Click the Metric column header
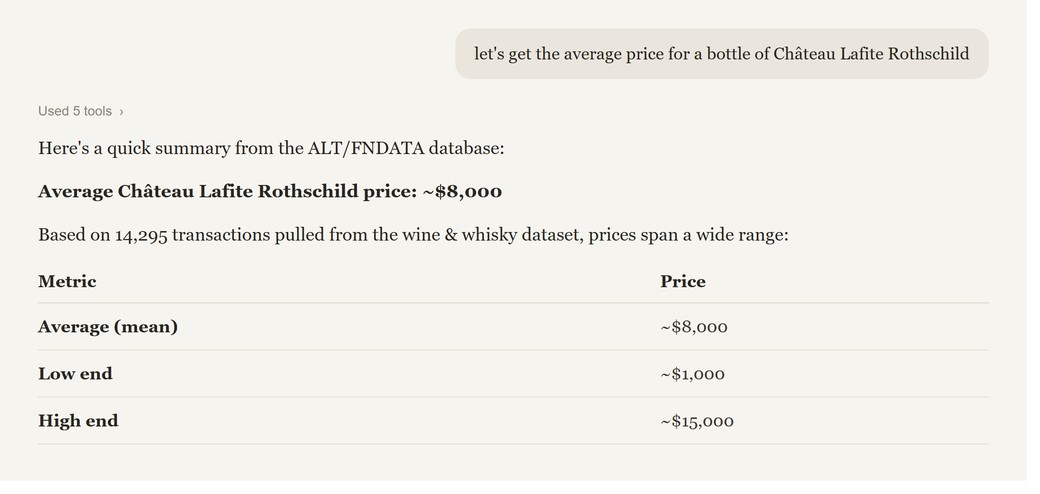Viewport: 1040px width, 494px height. coord(67,282)
